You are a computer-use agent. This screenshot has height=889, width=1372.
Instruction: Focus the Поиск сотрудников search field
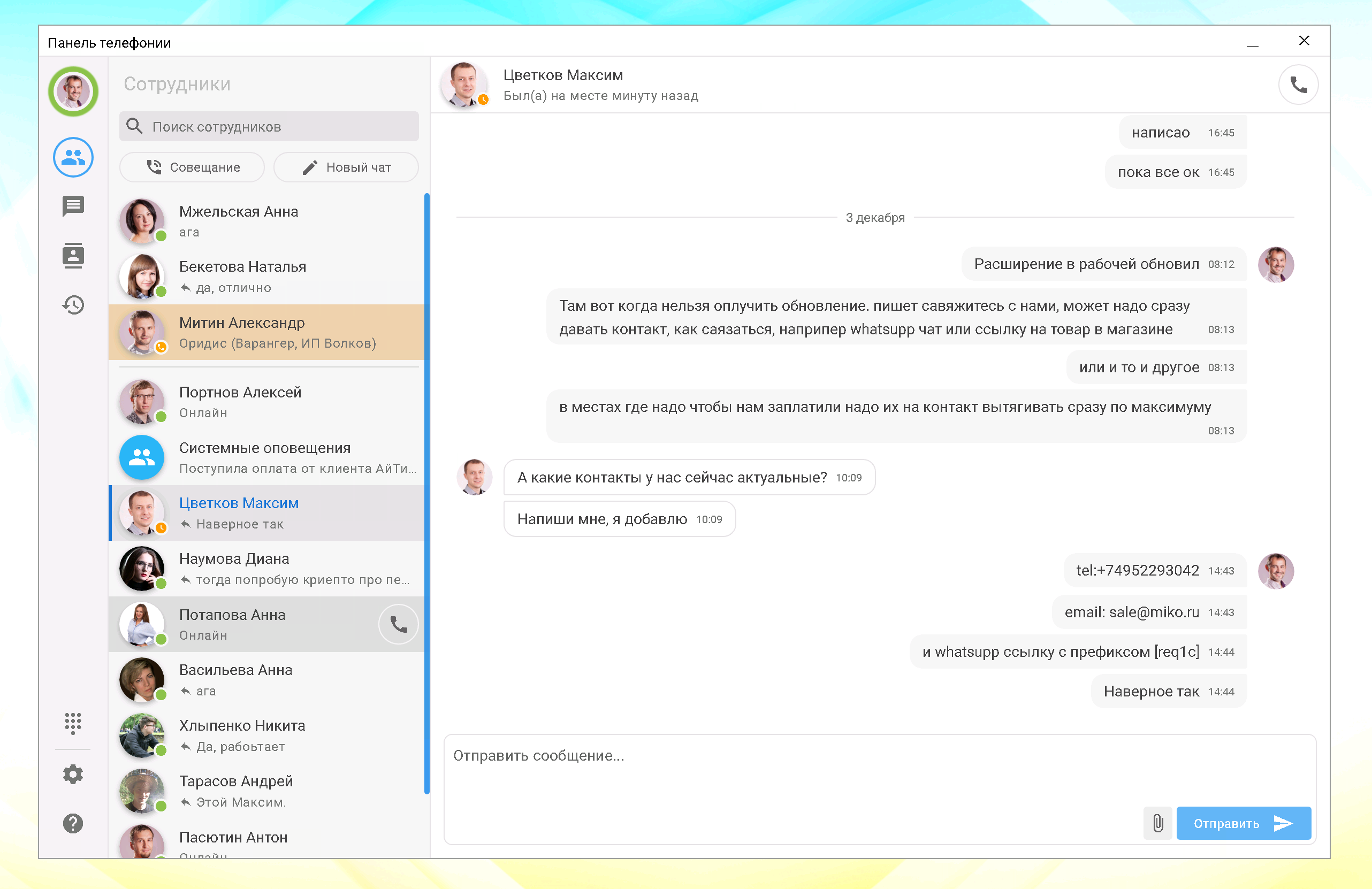(269, 126)
